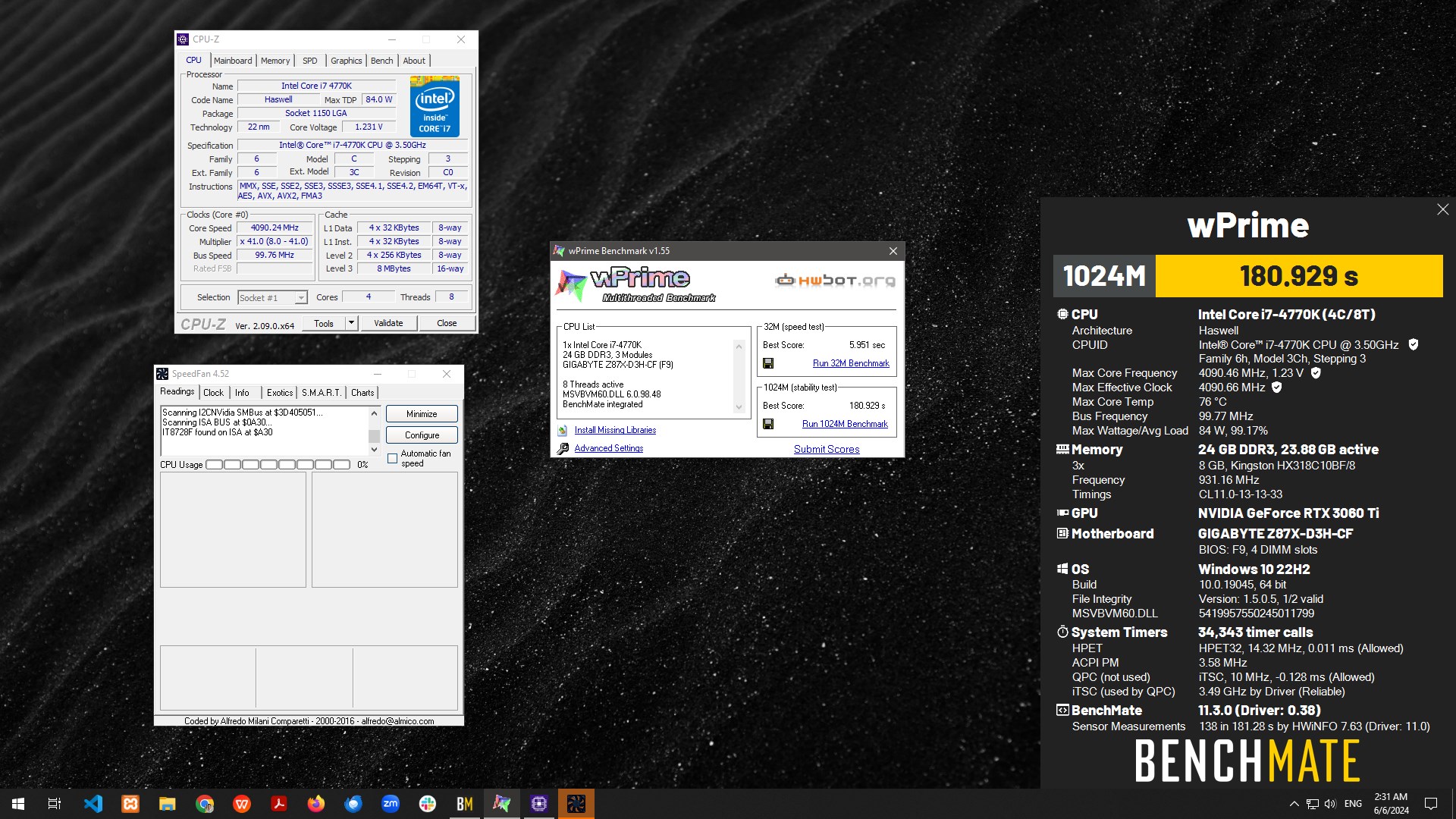This screenshot has height=819, width=1456.
Task: Open Zoom from the taskbar
Action: (391, 804)
